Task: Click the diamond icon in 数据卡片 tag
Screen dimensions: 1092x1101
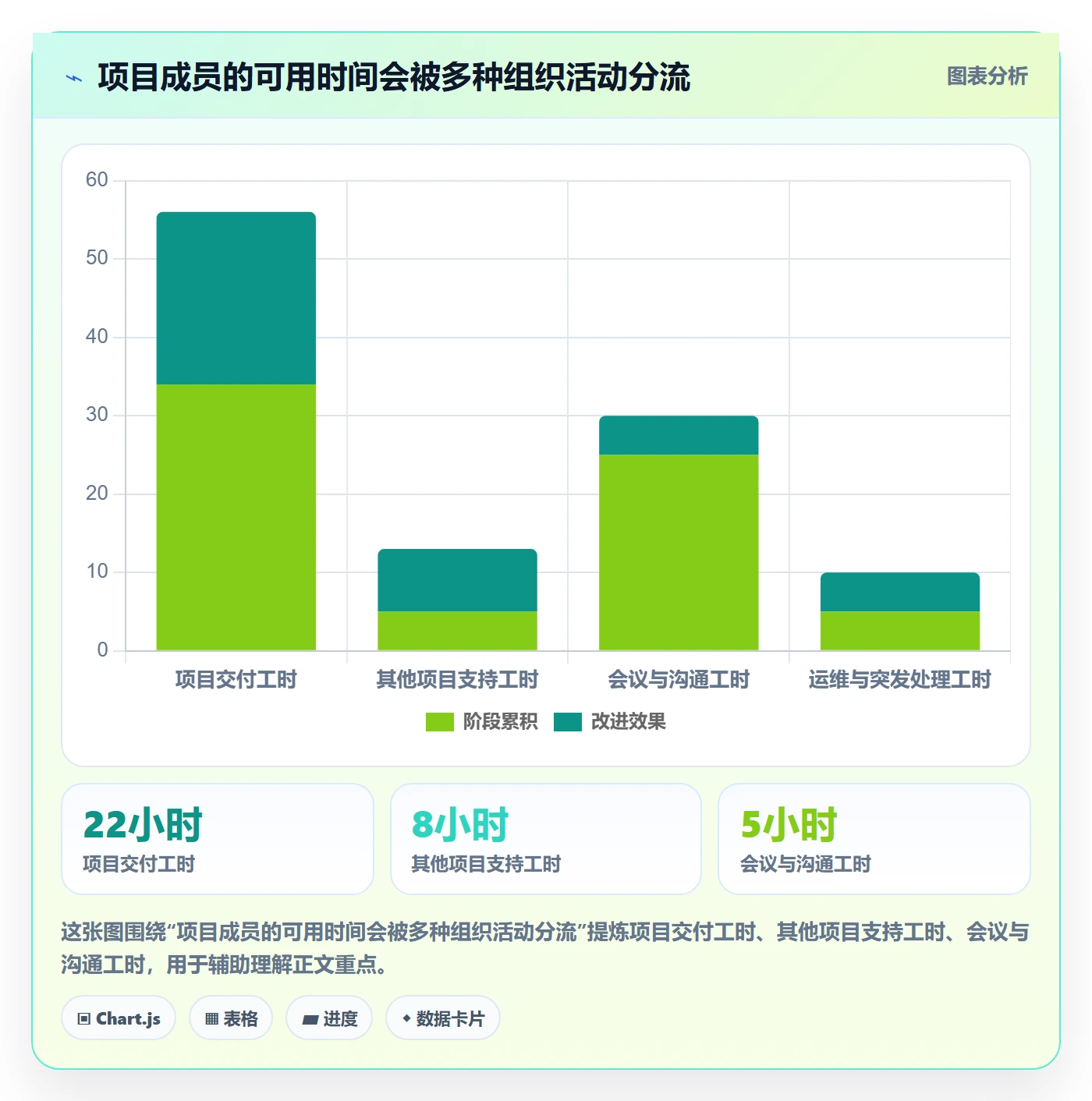Action: point(406,1018)
